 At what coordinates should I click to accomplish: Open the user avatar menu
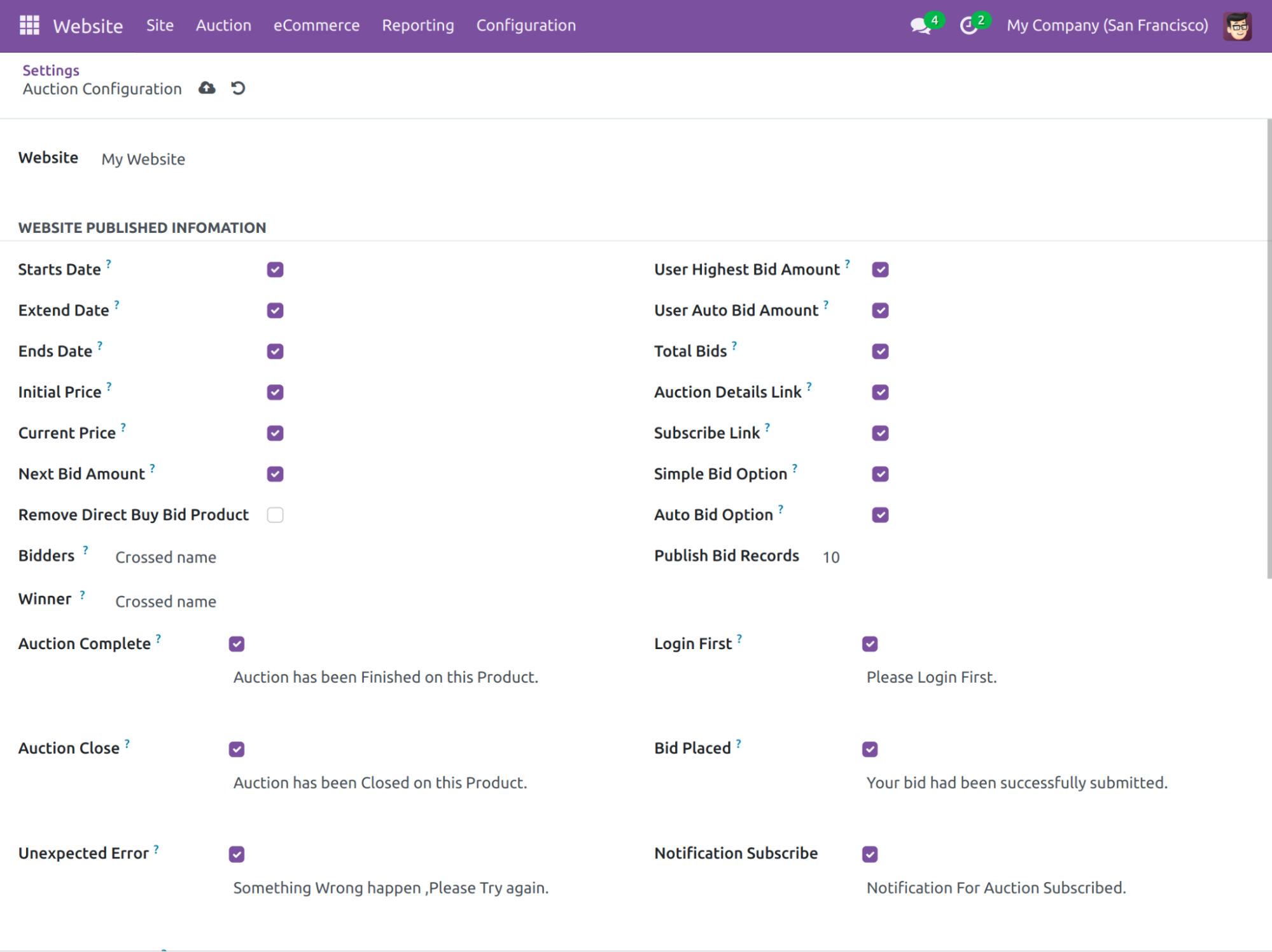click(1237, 25)
